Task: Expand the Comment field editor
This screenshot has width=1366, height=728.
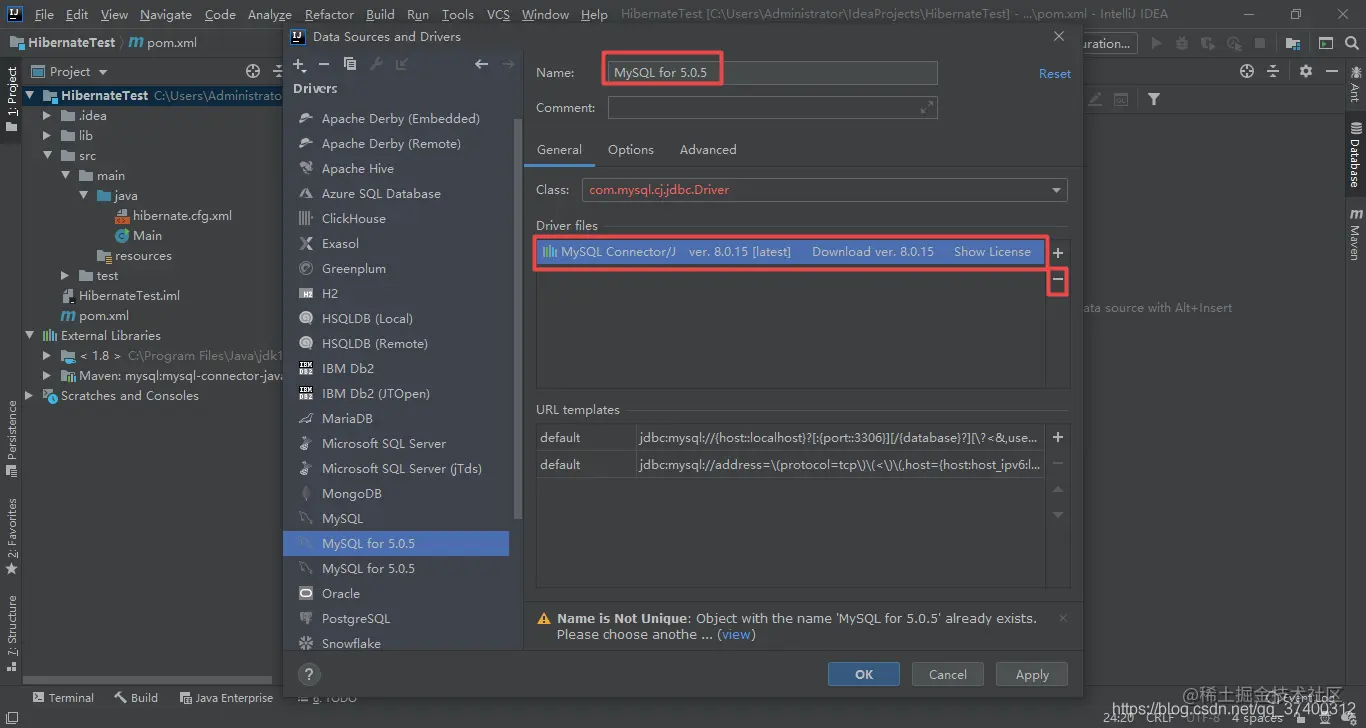Action: pos(927,107)
